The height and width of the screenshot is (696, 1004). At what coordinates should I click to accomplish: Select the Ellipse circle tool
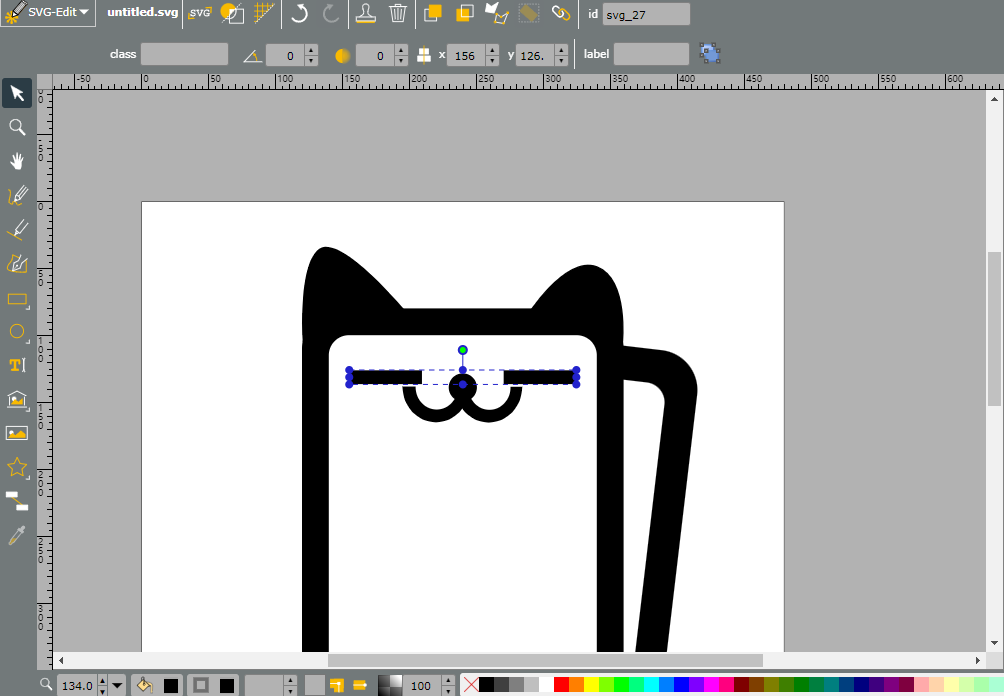(17, 332)
